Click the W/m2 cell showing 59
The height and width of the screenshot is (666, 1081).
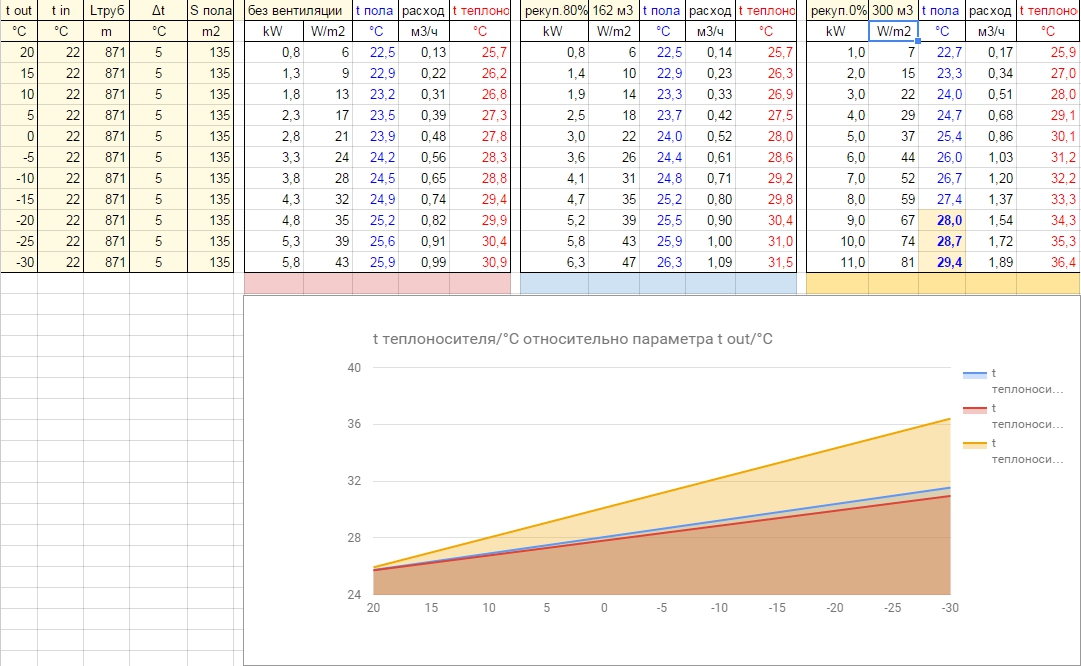(893, 199)
